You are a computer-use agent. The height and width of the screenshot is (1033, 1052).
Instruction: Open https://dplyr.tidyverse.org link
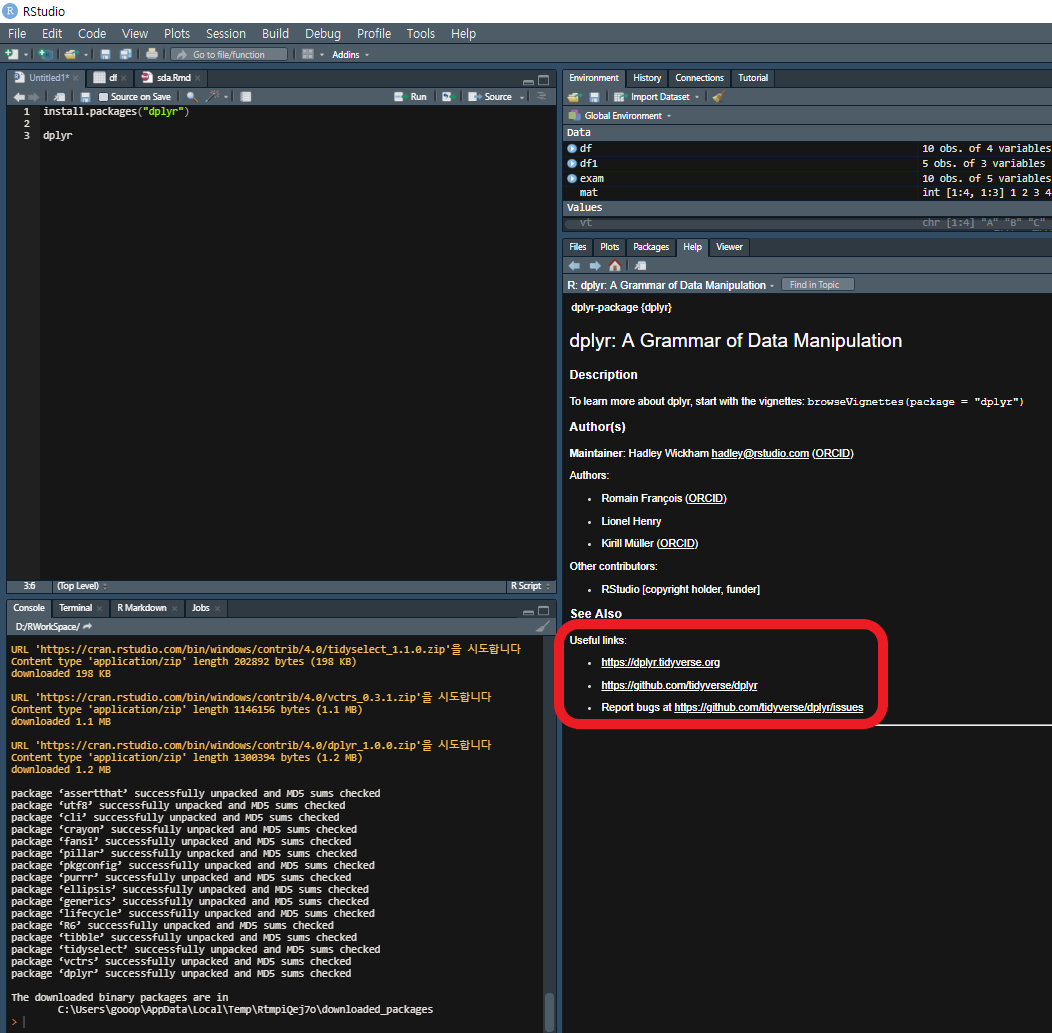pos(660,663)
